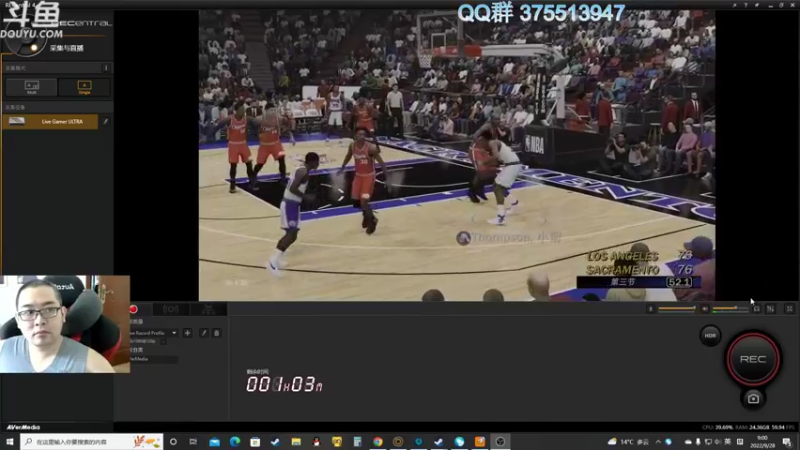
Task: Open the audio mixer settings
Action: click(770, 309)
